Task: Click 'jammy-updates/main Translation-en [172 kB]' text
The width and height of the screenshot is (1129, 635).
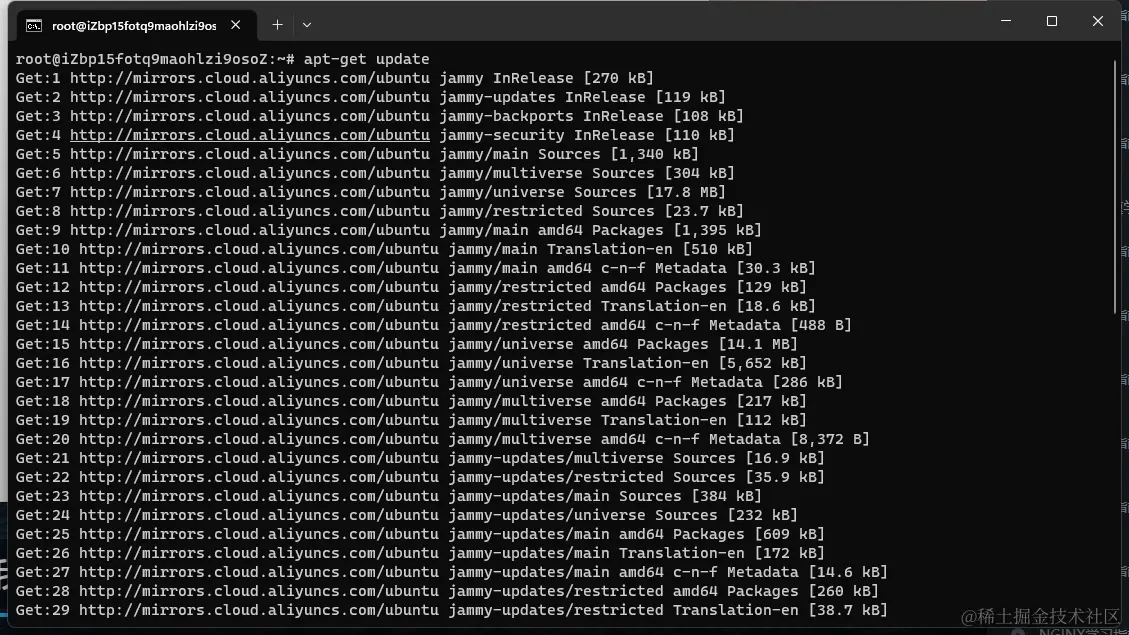Action: tap(637, 553)
